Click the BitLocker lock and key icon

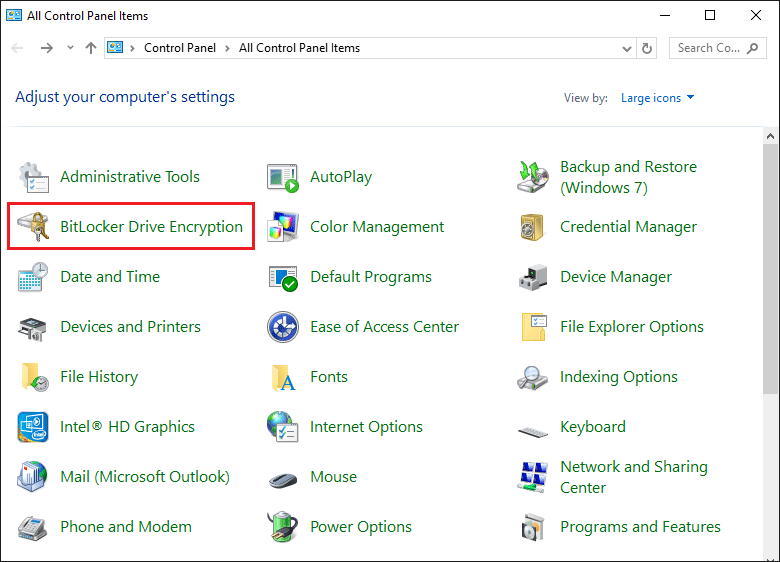34,226
